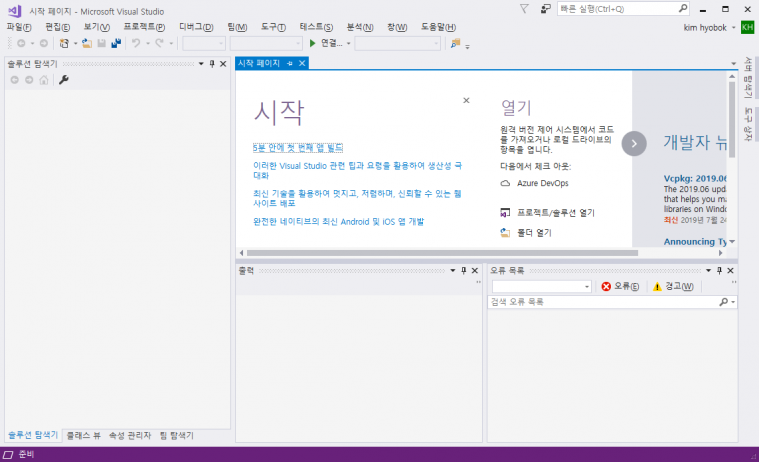Click the Visual Studio tips and tricks link
The image size is (759, 462).
357,170
